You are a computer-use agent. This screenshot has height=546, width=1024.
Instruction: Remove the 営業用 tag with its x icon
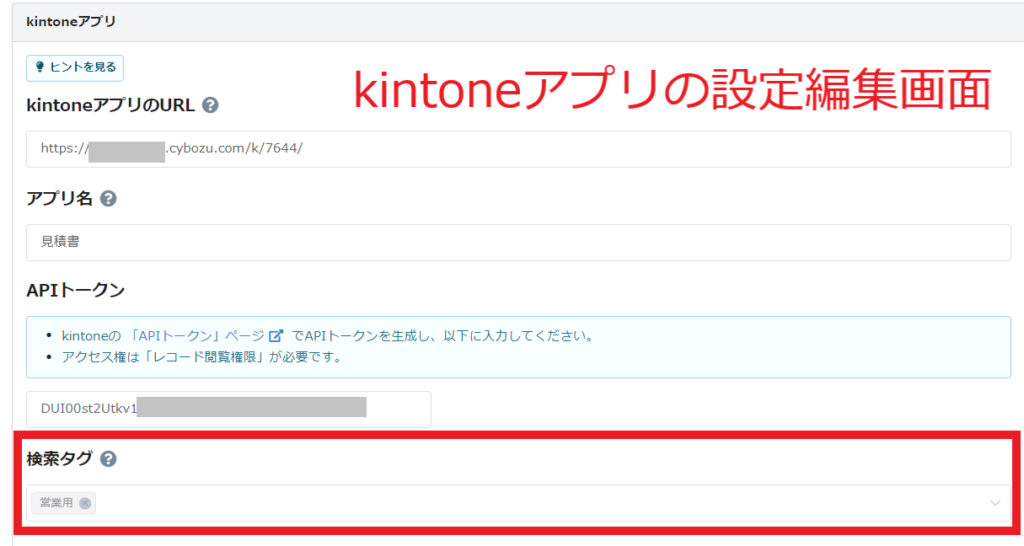pyautogui.click(x=85, y=503)
